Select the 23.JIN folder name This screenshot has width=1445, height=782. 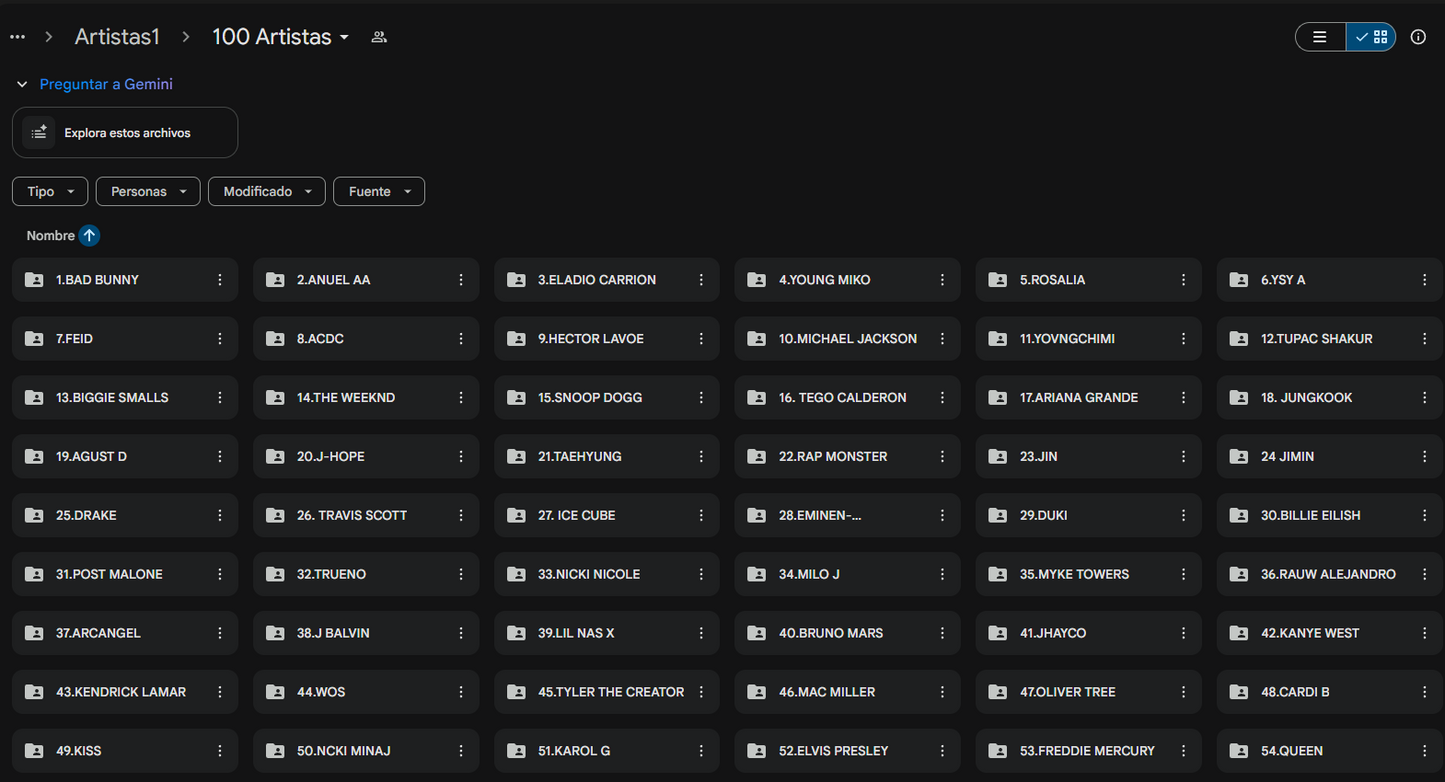(1039, 457)
